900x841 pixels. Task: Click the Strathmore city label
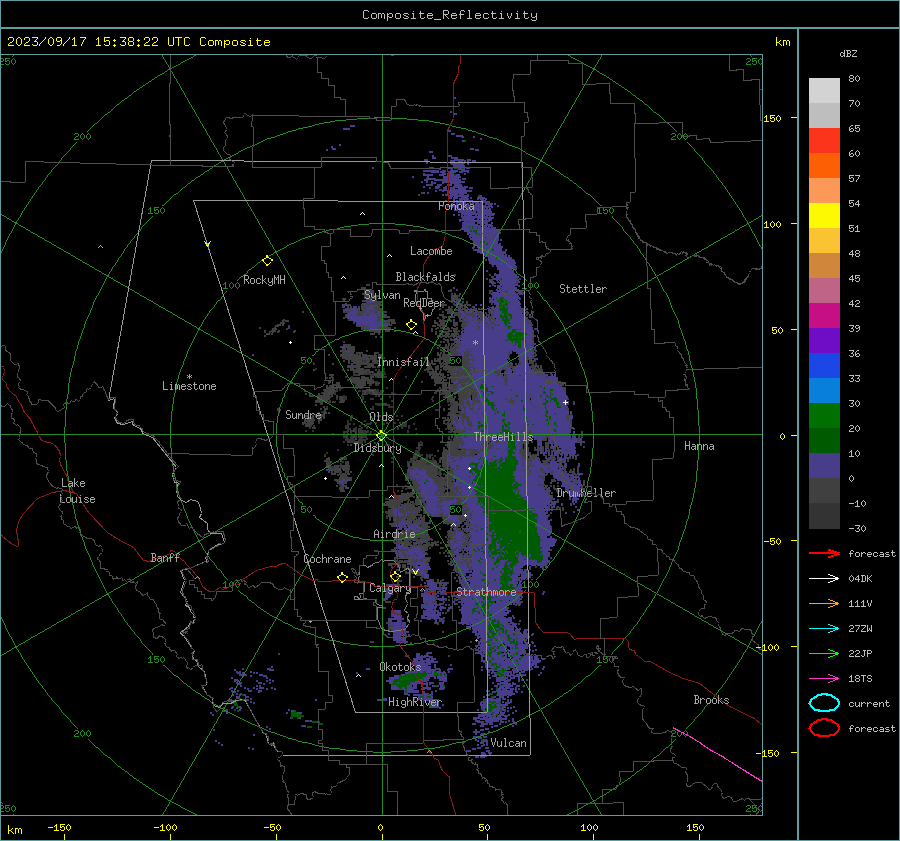click(x=486, y=592)
